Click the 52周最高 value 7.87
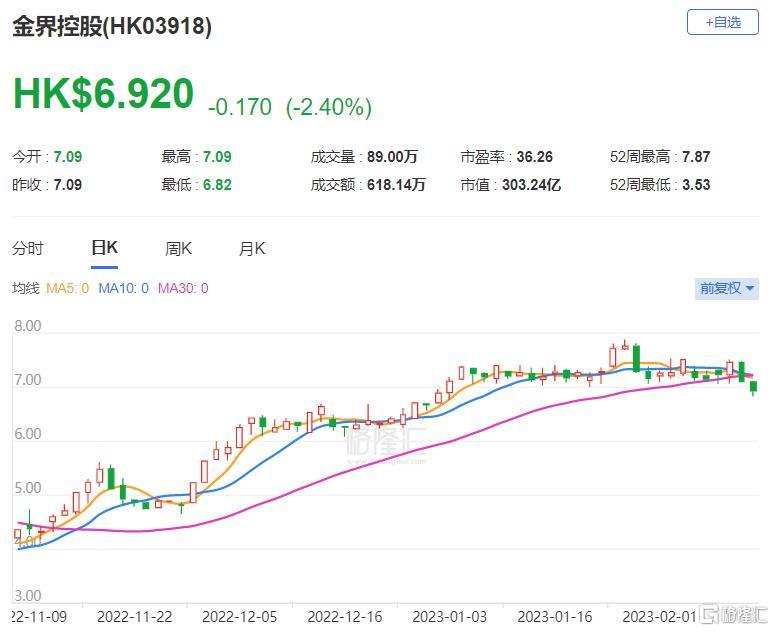This screenshot has height=631, width=774. 696,157
